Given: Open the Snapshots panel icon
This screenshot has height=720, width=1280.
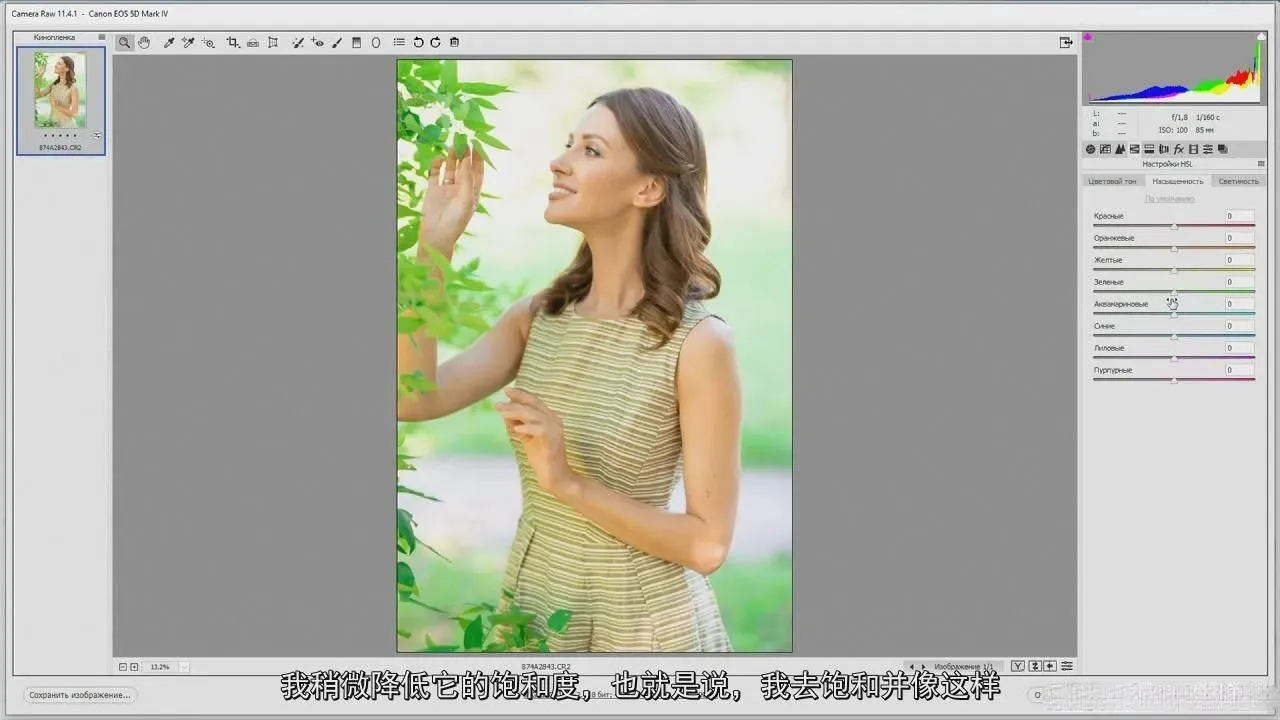Looking at the screenshot, I should 1223,149.
